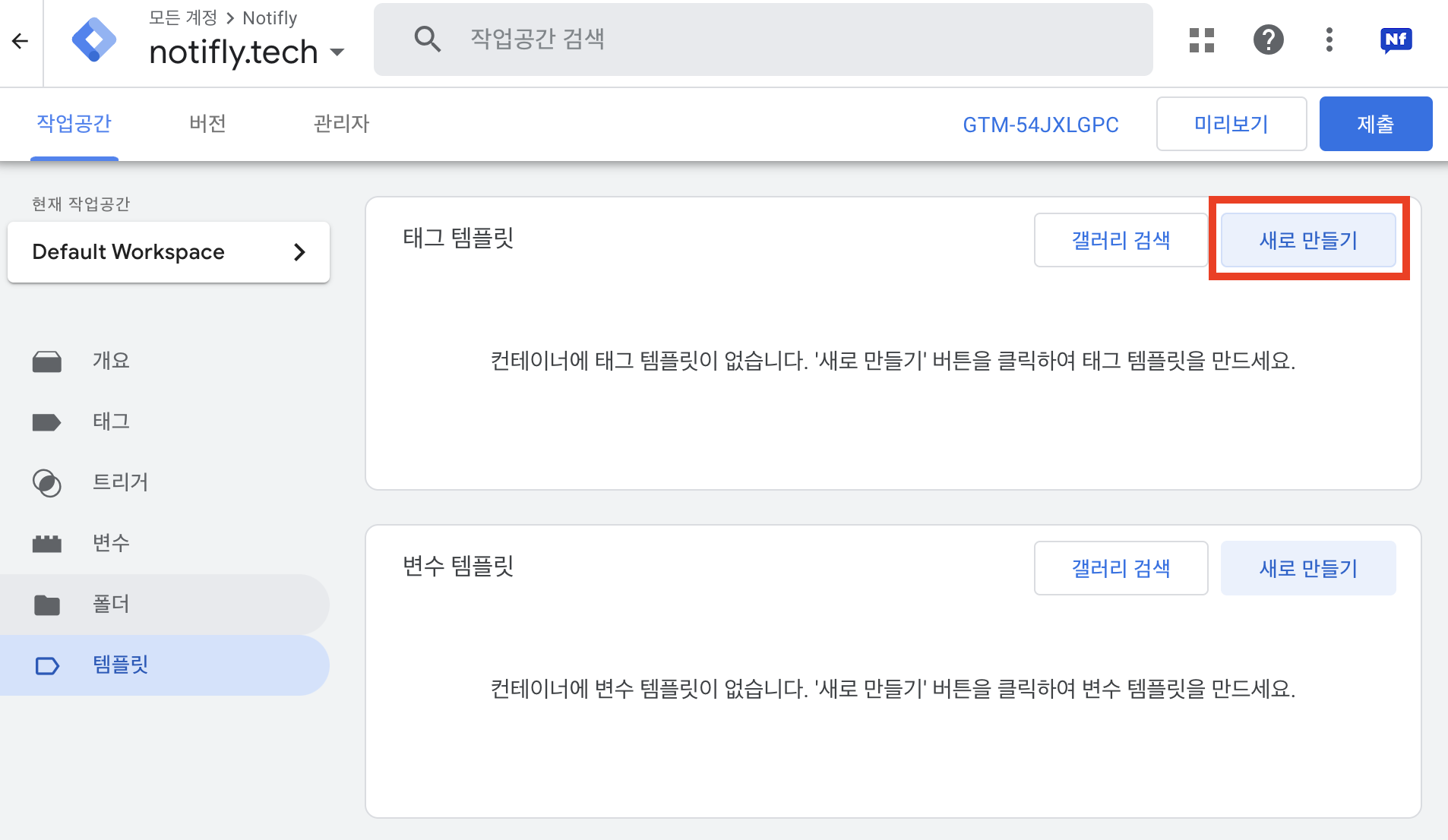The width and height of the screenshot is (1448, 840).
Task: Open the 폴더 sidebar icon
Action: (x=47, y=604)
